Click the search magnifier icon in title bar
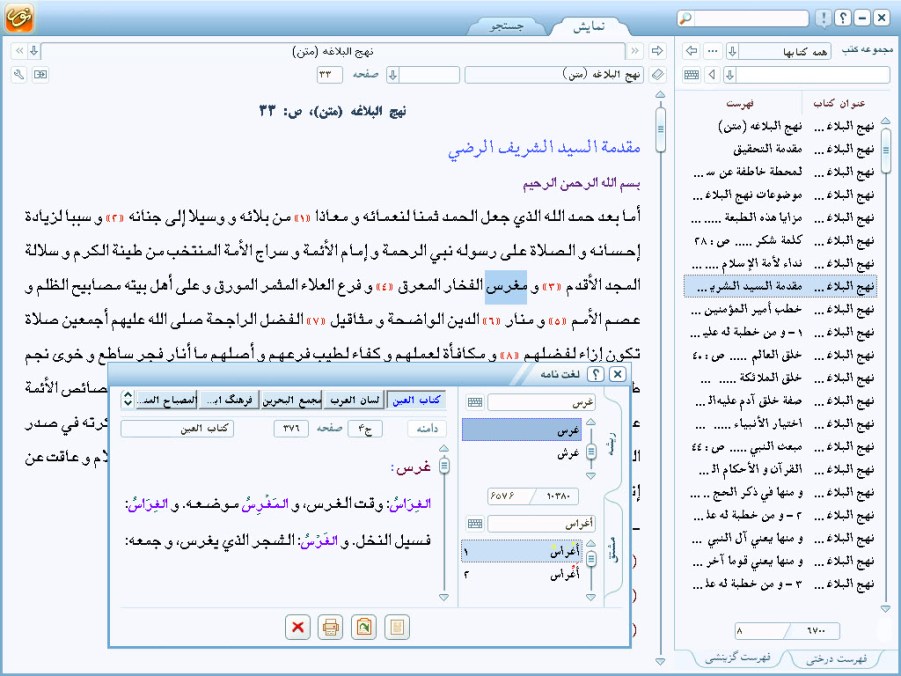This screenshot has width=901, height=676. tap(686, 18)
